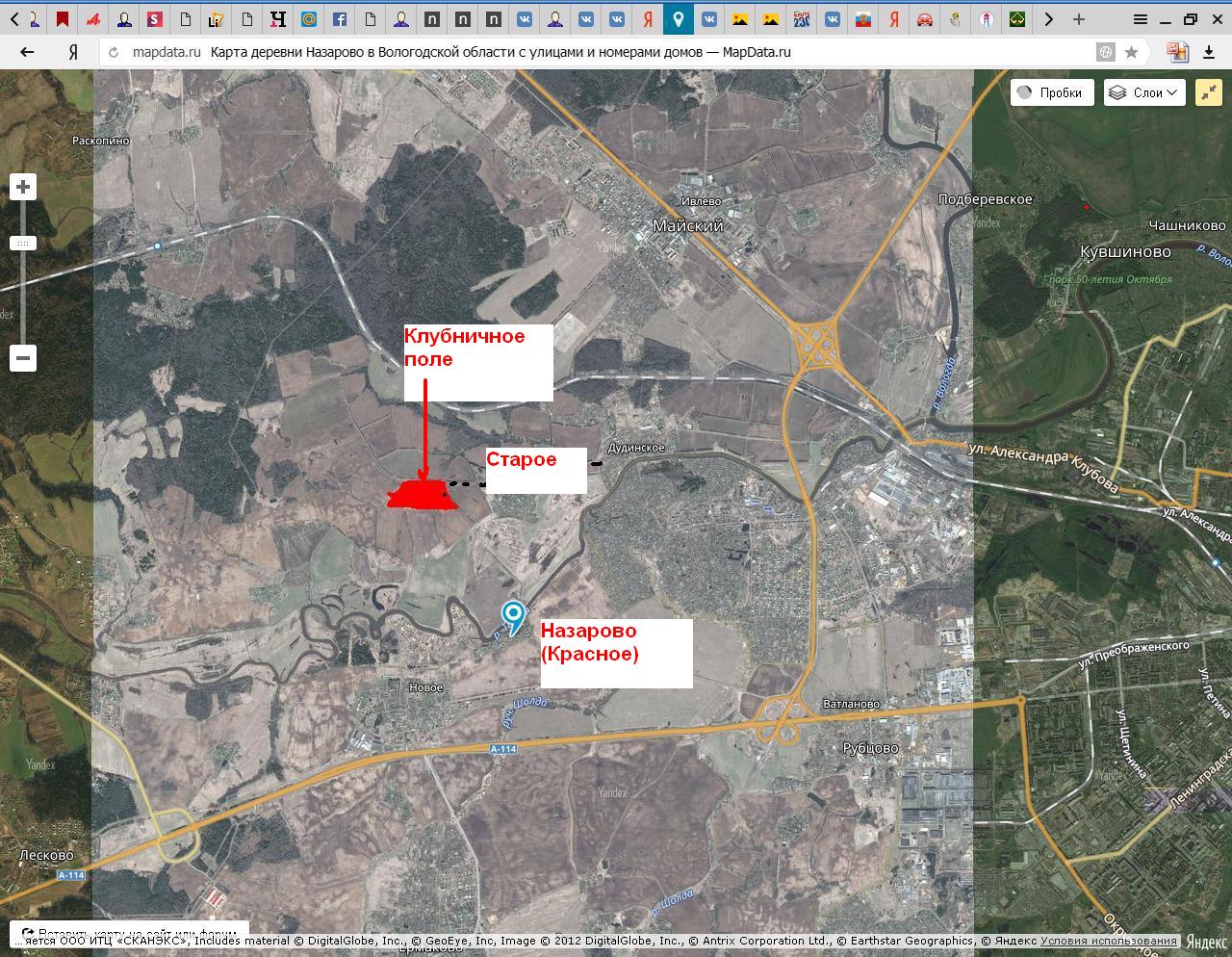
Task: Click the map zoom level slider handle
Action: click(23, 244)
